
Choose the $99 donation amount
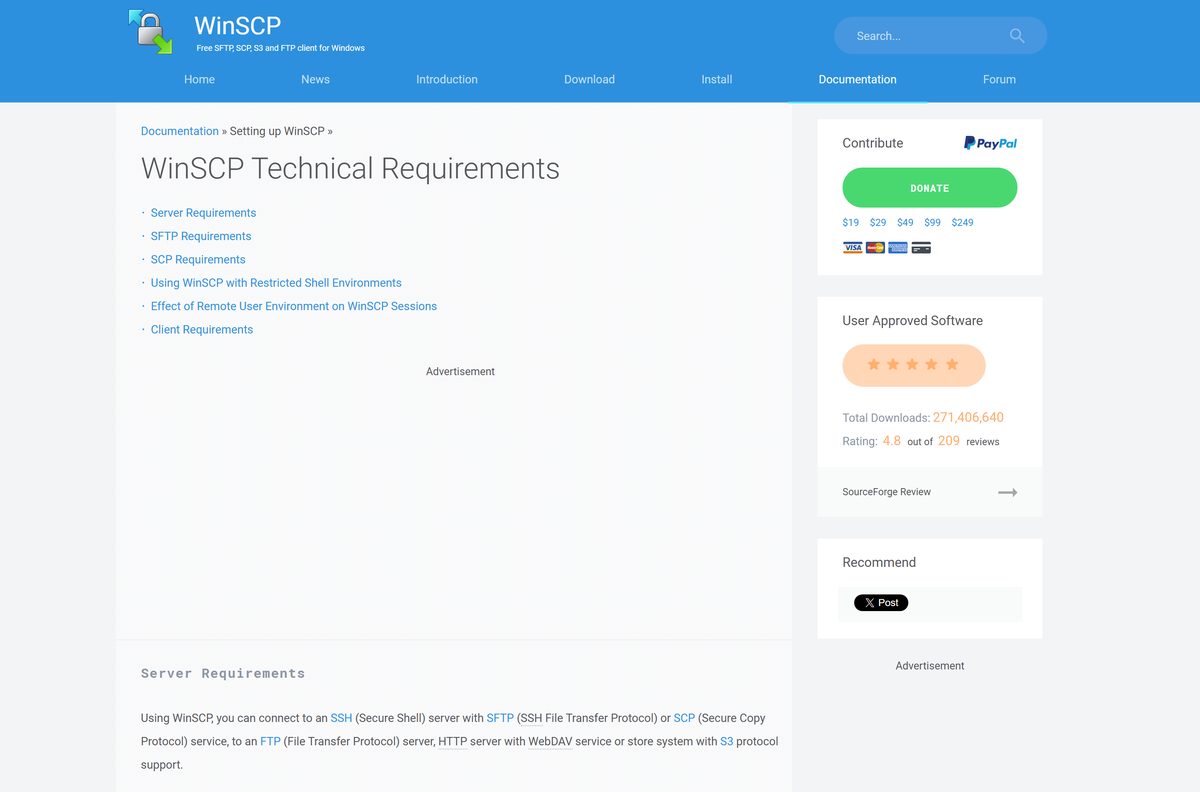(932, 222)
